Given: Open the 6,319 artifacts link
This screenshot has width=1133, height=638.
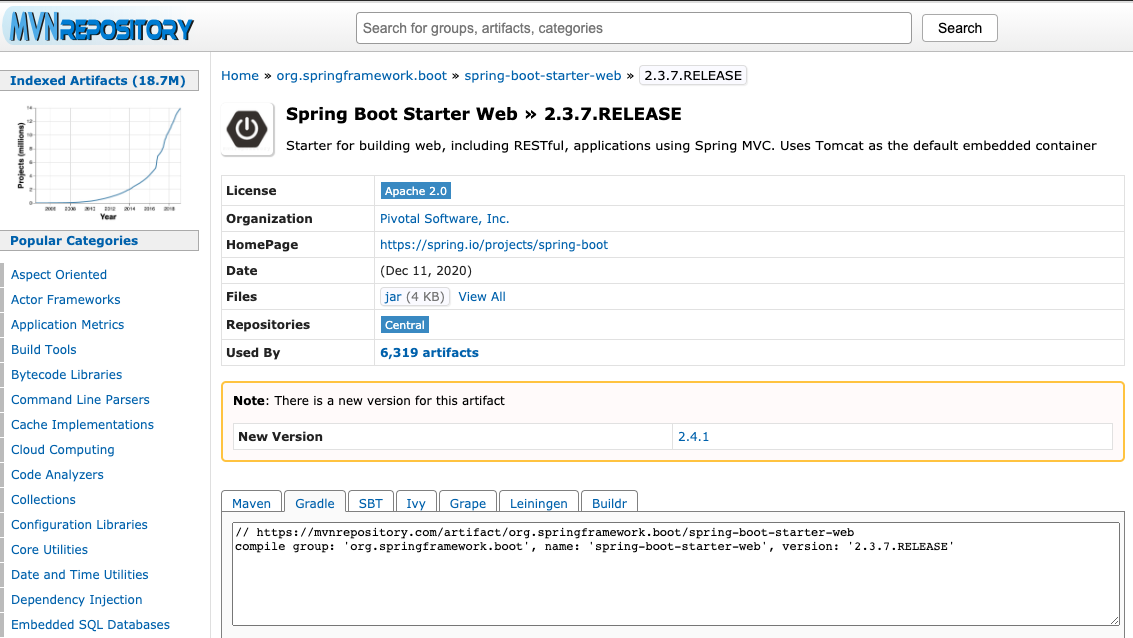Looking at the screenshot, I should click(429, 353).
